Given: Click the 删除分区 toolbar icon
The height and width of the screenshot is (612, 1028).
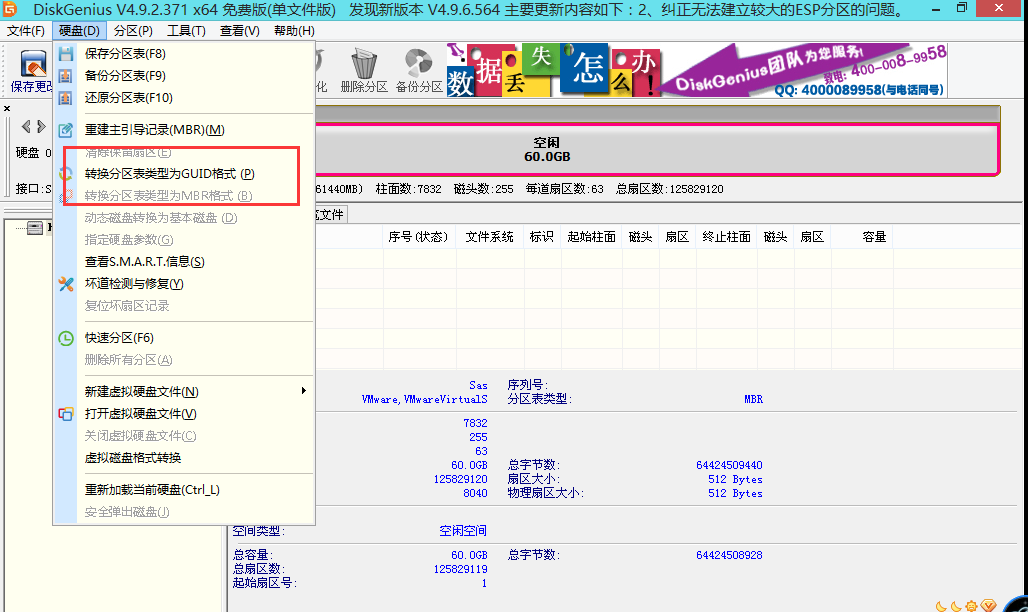Looking at the screenshot, I should pos(364,71).
